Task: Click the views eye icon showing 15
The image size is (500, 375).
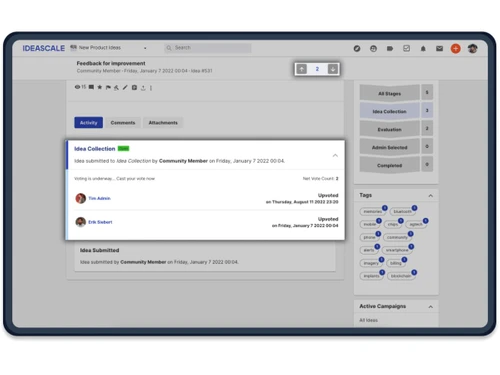Action: coord(77,87)
